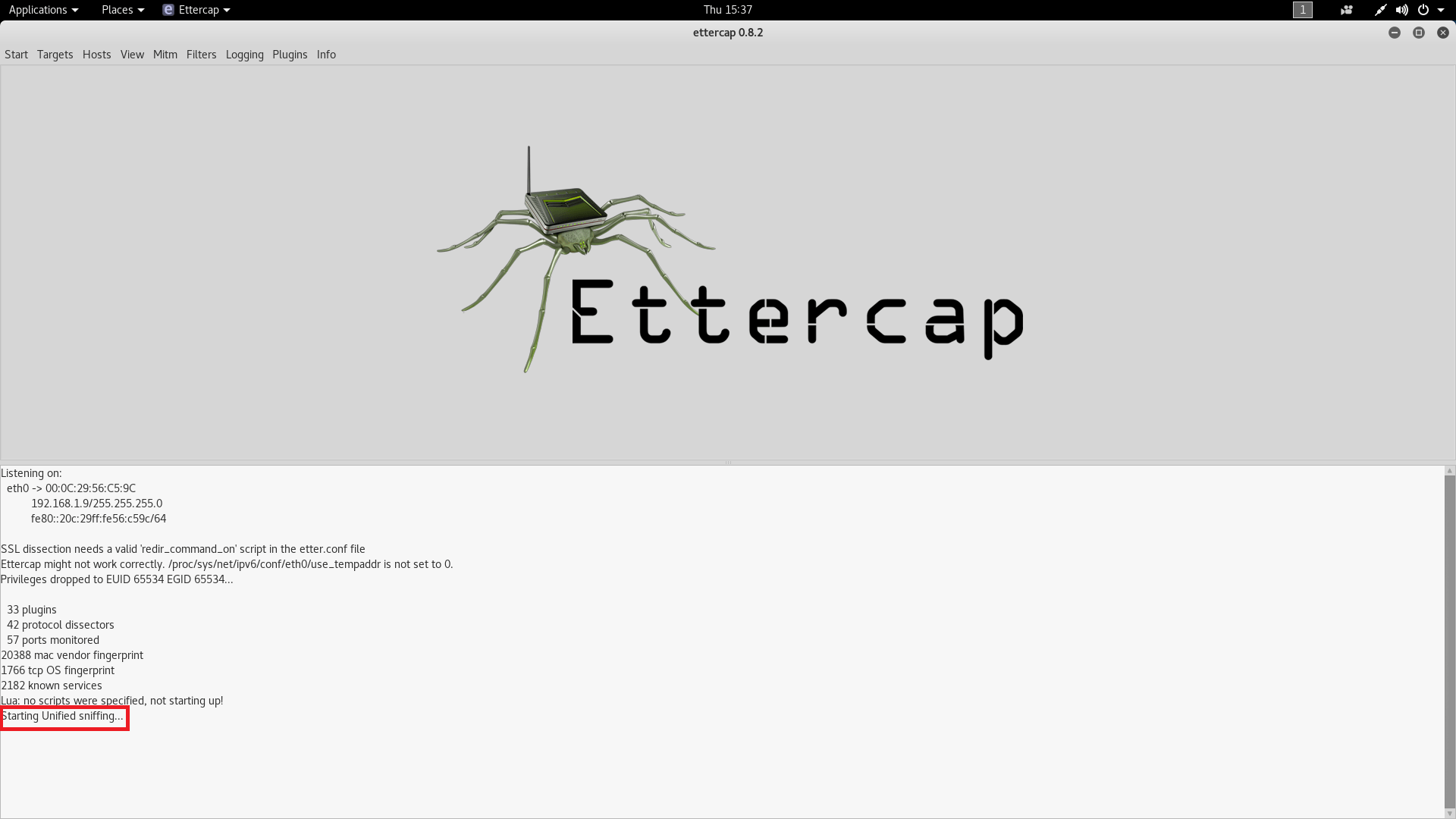Viewport: 1456px width, 819px height.
Task: Click the '33 plugins' log line
Action: point(32,610)
